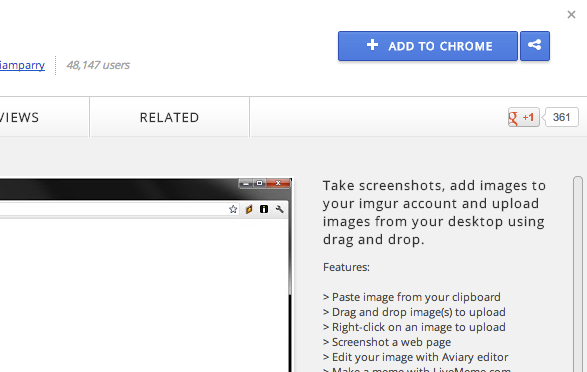Click the Add to Chrome button

pos(428,46)
